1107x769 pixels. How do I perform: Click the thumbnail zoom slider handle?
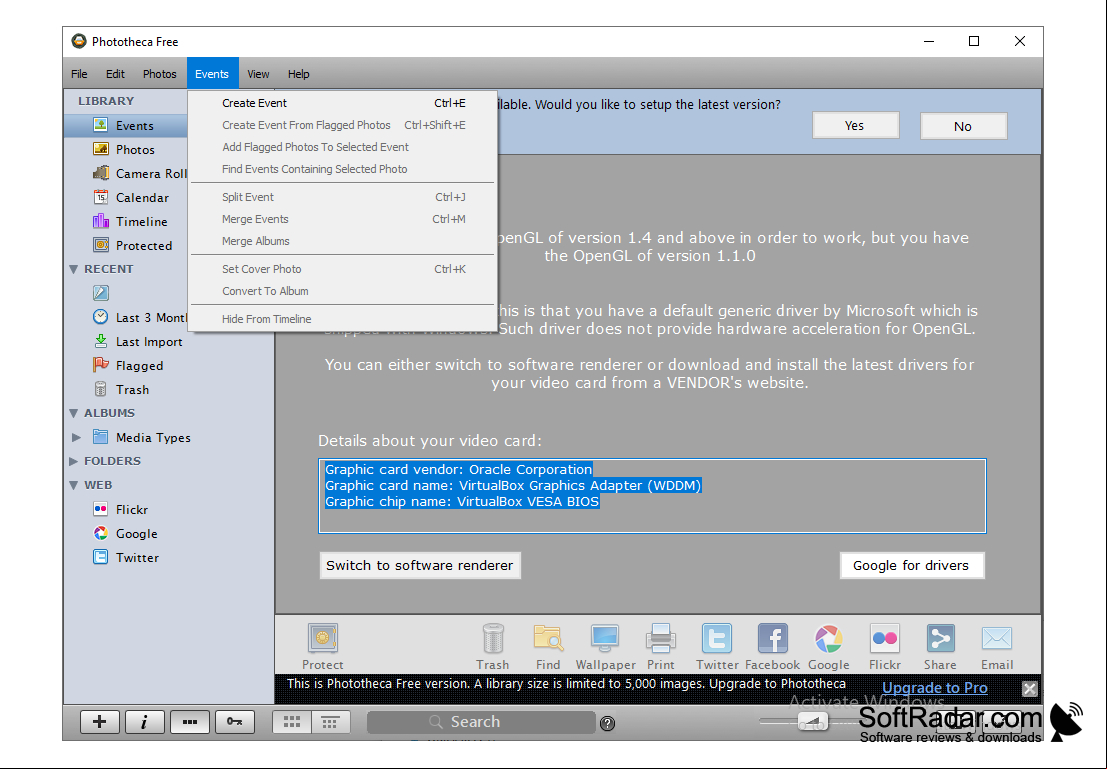coord(813,722)
